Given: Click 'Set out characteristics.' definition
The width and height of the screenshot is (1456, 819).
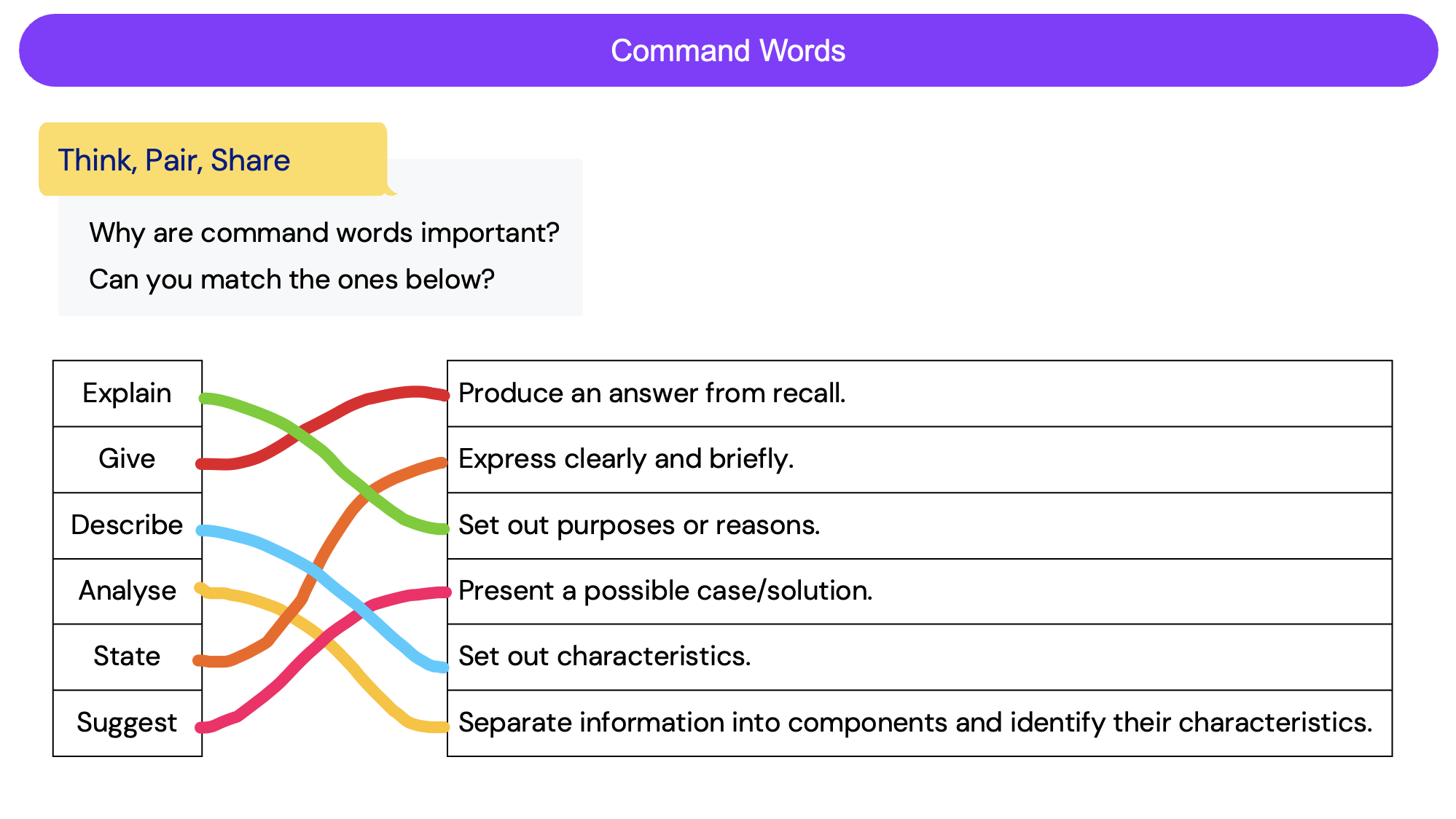Looking at the screenshot, I should (604, 657).
